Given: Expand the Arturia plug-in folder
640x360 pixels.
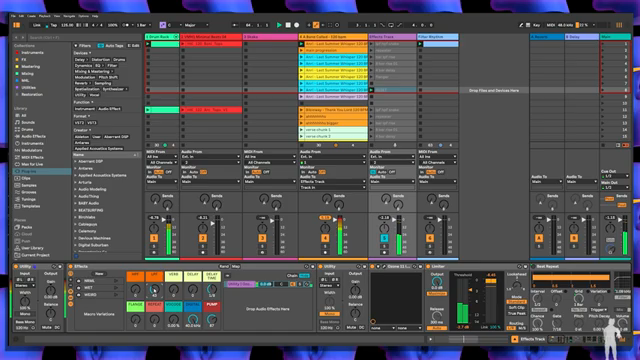Looking at the screenshot, I should 76,182.
